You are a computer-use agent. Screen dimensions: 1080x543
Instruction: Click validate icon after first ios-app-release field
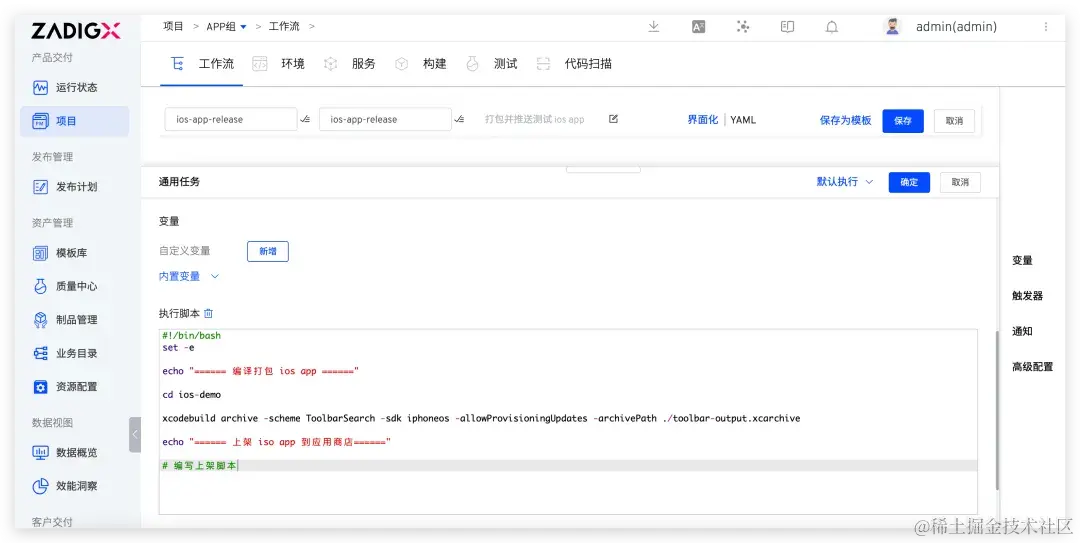[305, 119]
